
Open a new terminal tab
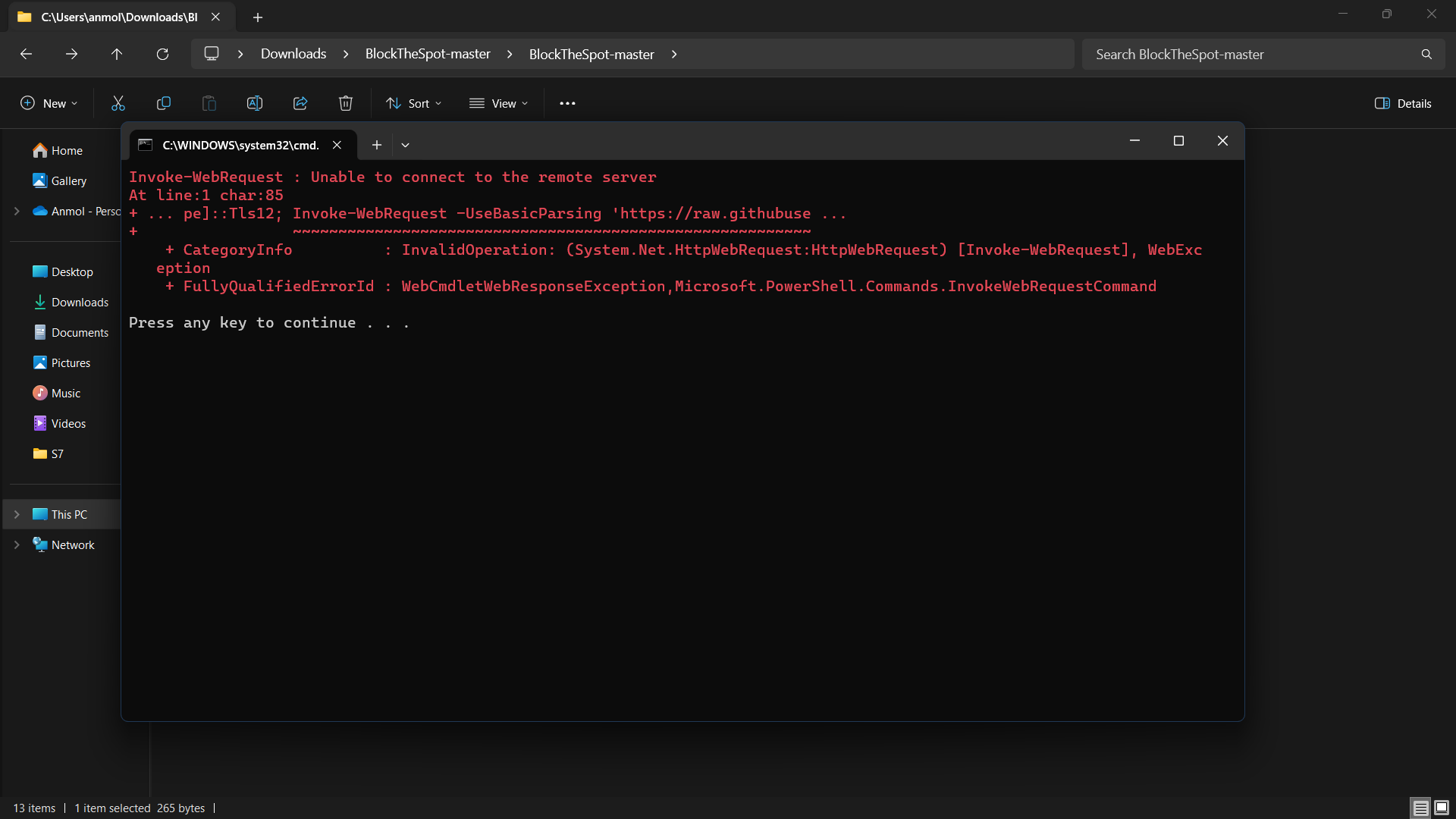[377, 144]
